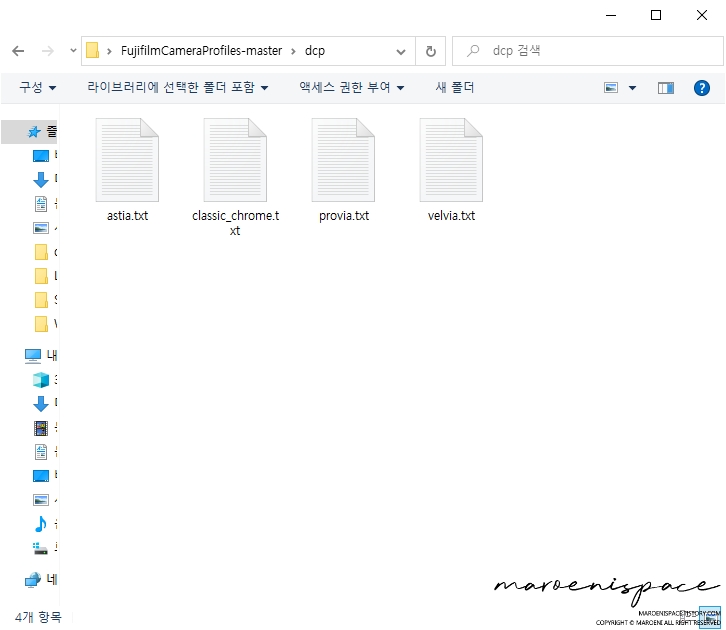Open the address bar history dropdown

(401, 51)
